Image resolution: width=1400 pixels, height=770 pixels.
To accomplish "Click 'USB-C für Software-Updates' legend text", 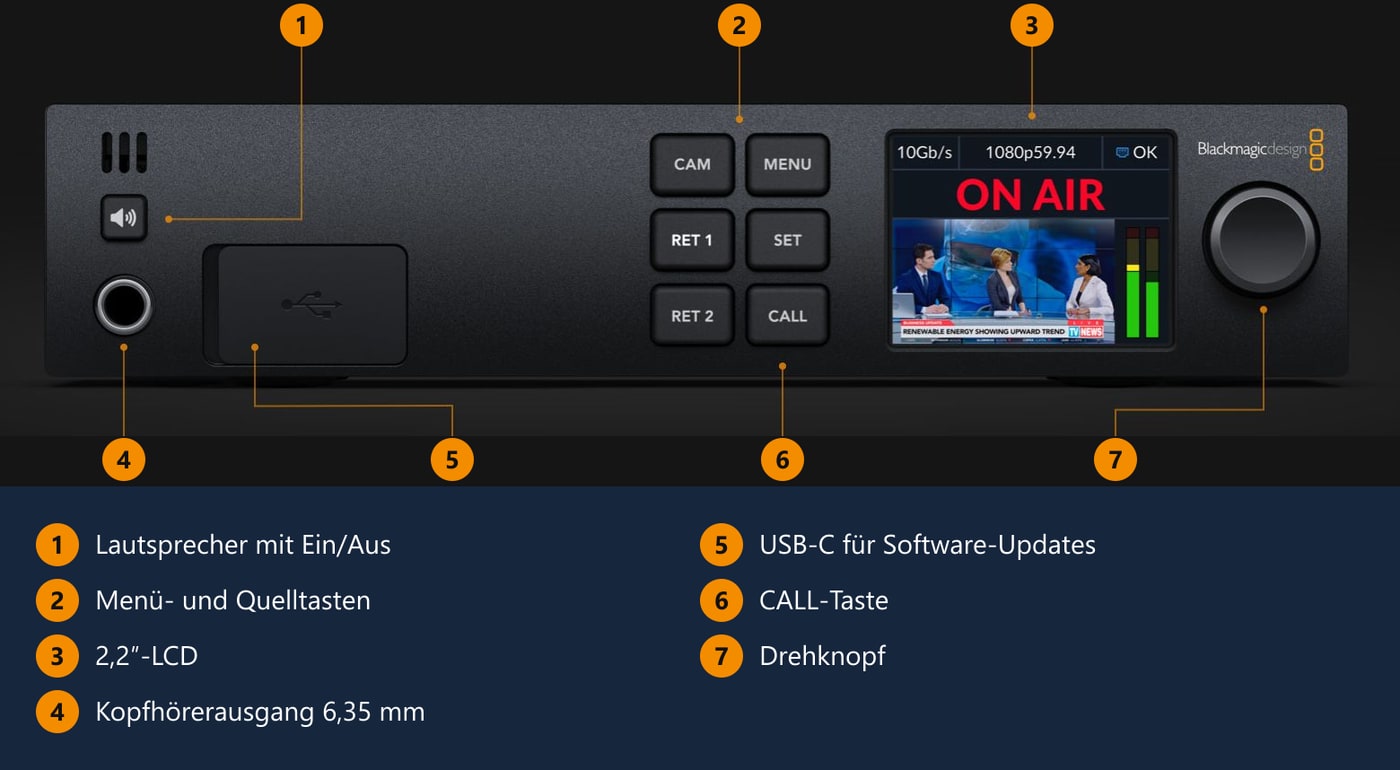I will pos(928,545).
